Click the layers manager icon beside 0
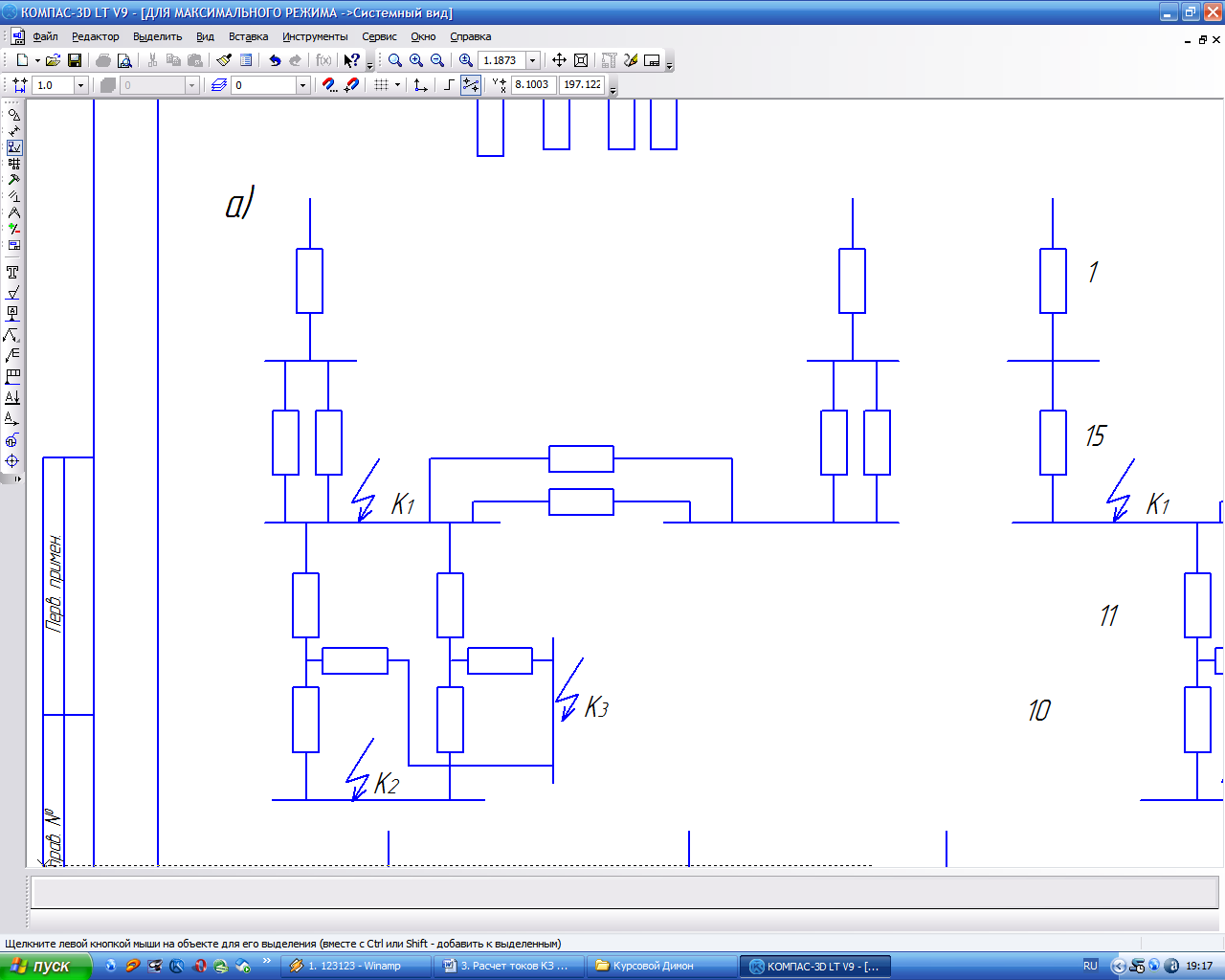The image size is (1225, 980). click(219, 85)
